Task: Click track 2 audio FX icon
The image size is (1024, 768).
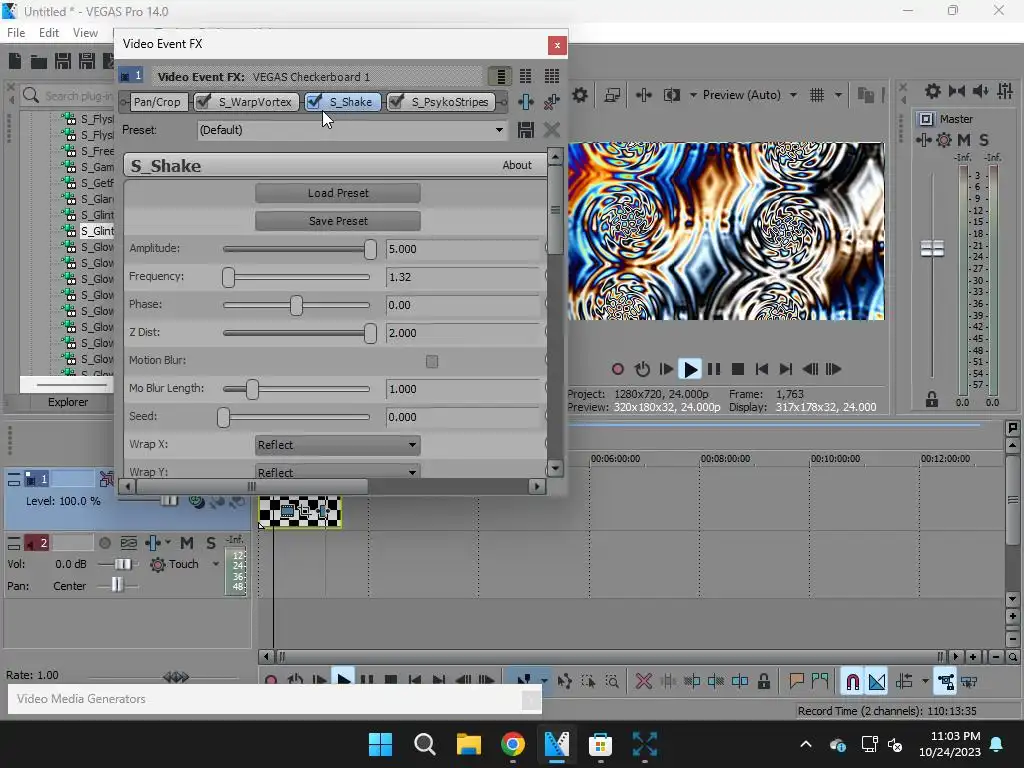Action: pos(152,543)
